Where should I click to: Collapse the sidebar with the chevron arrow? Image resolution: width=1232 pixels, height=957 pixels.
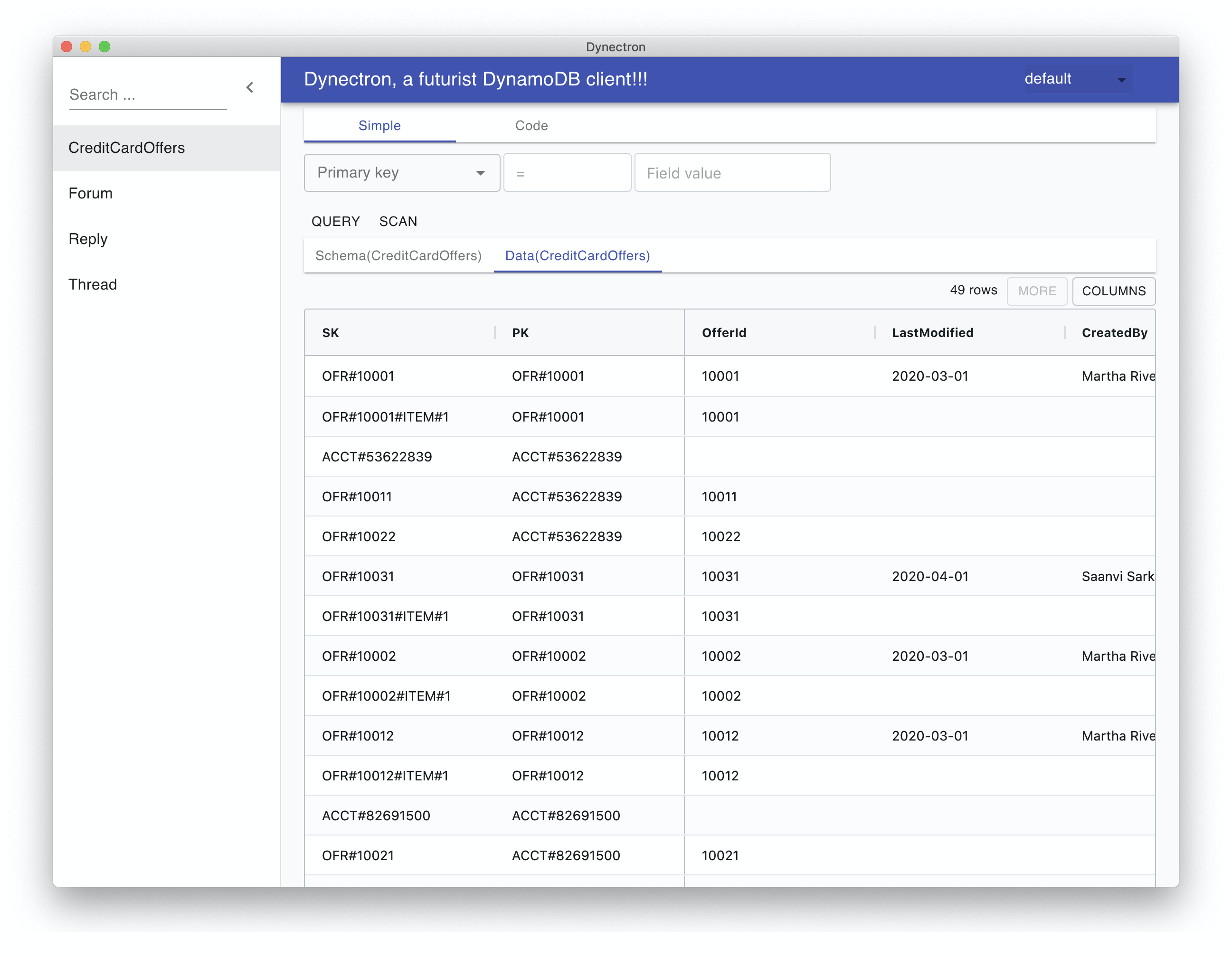[250, 87]
